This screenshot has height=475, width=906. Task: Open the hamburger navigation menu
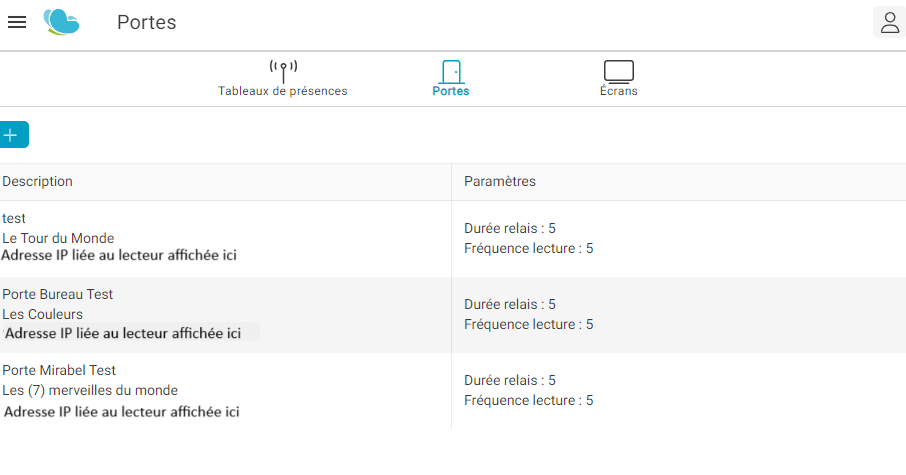pyautogui.click(x=17, y=22)
